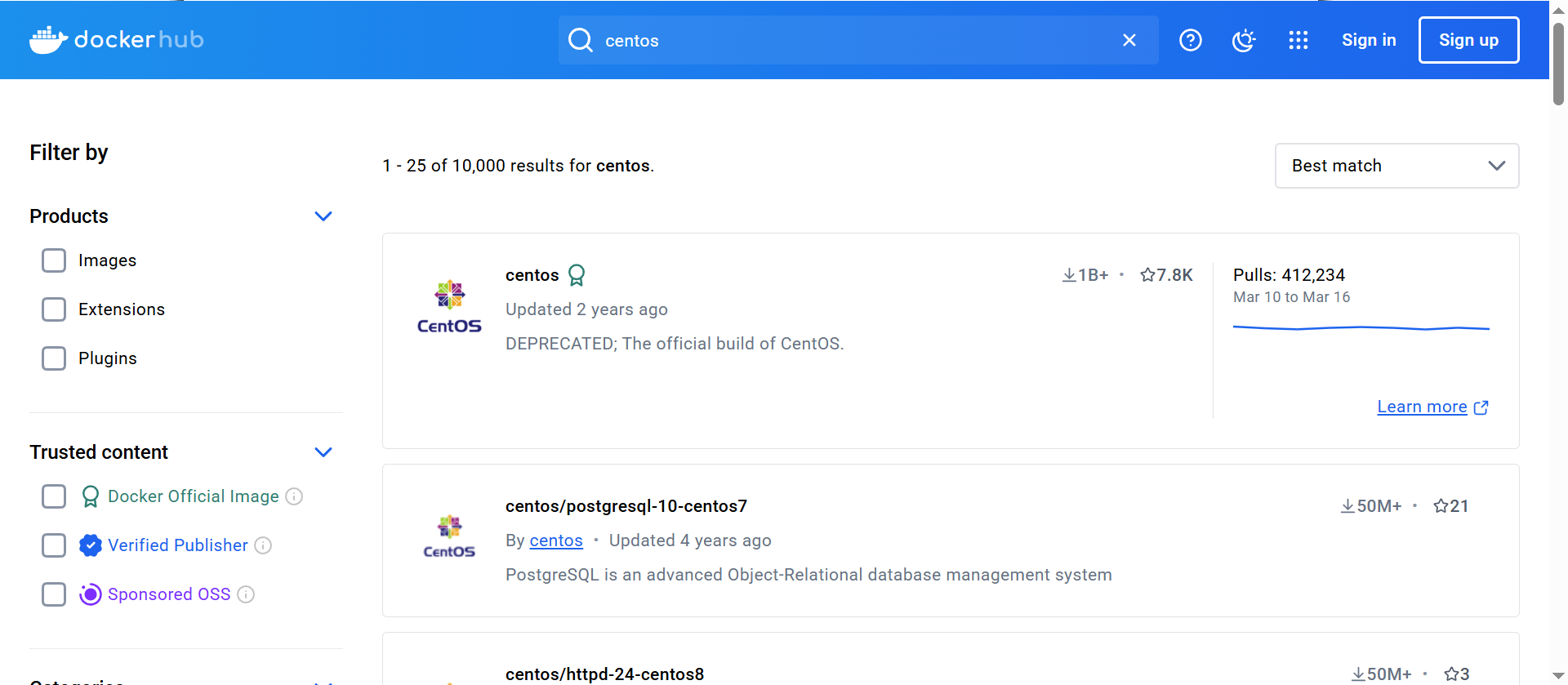Click the Docker Hub whale logo
This screenshot has height=685, width=1568.
tap(48, 39)
